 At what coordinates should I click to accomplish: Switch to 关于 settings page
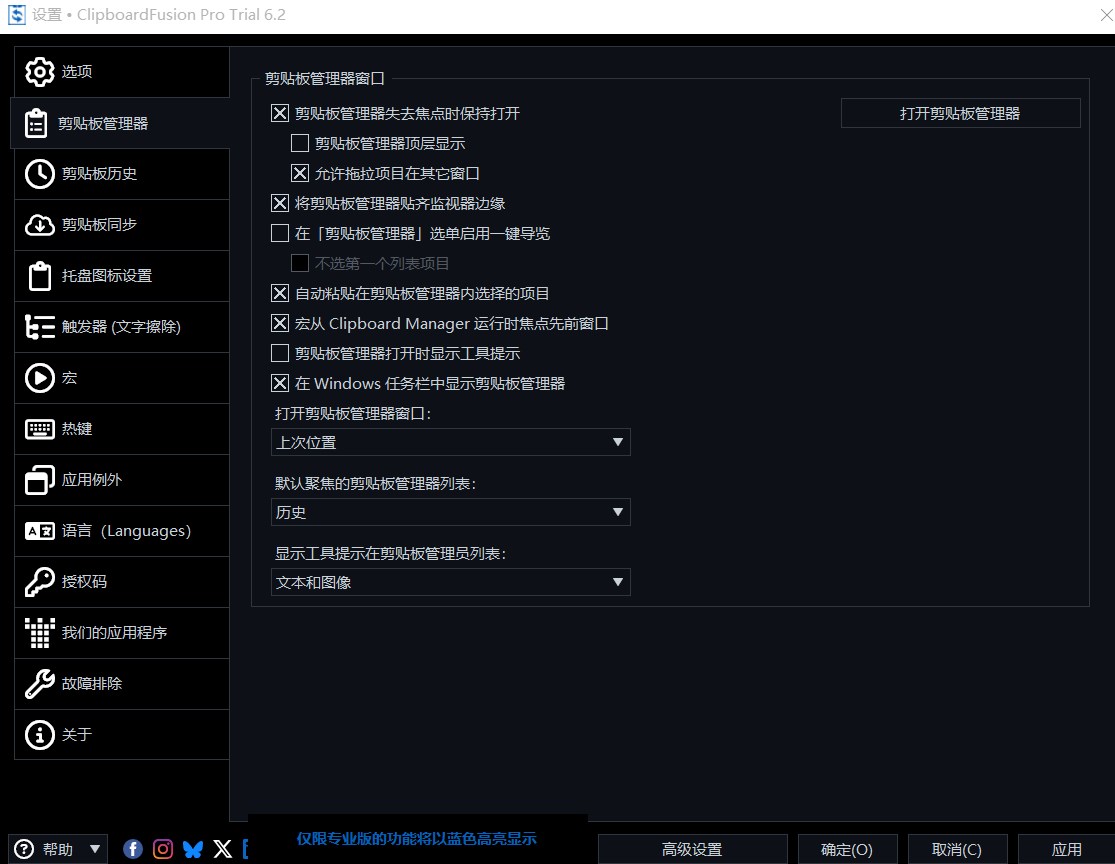click(122, 735)
